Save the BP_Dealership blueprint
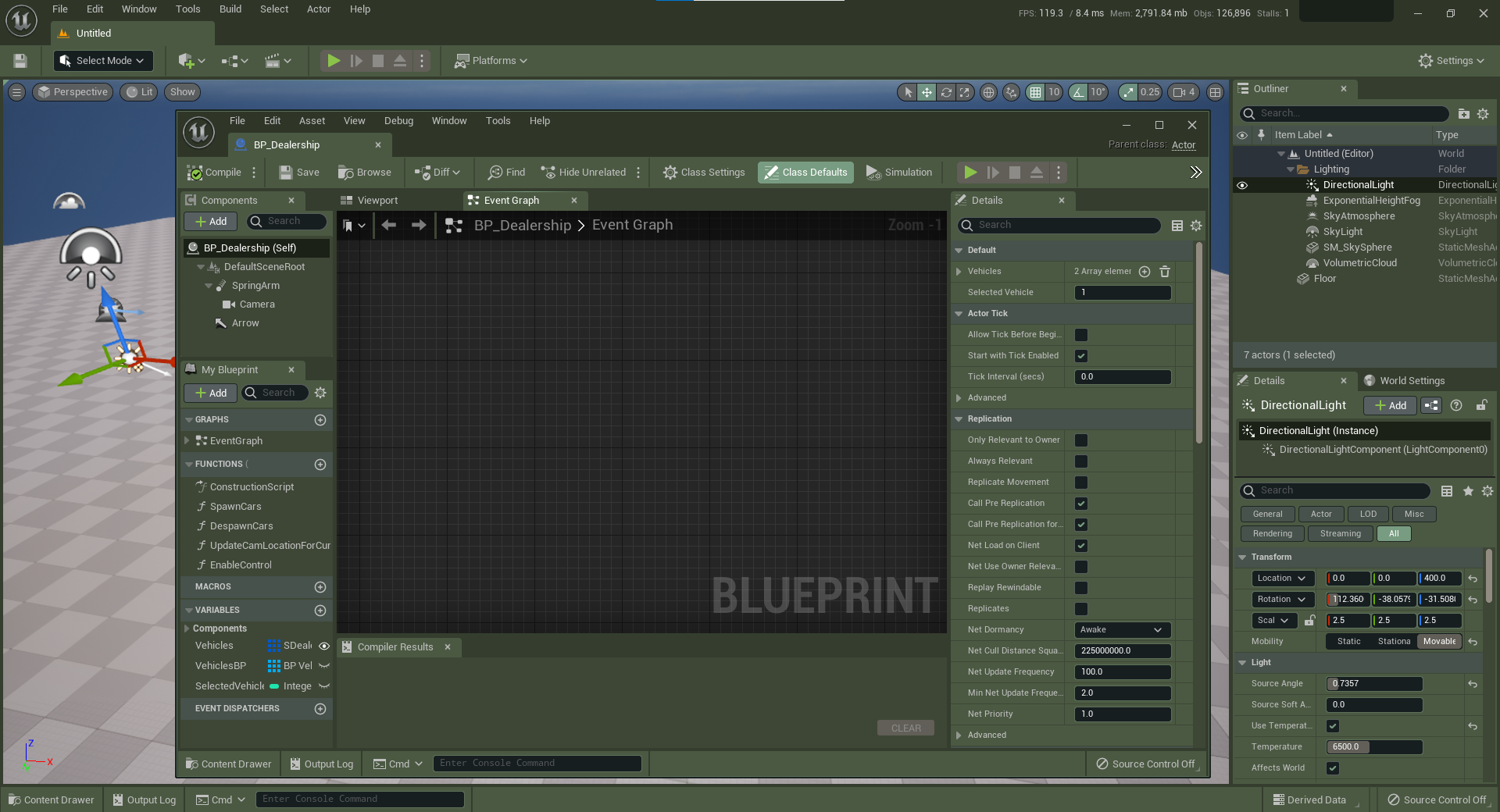 [299, 173]
